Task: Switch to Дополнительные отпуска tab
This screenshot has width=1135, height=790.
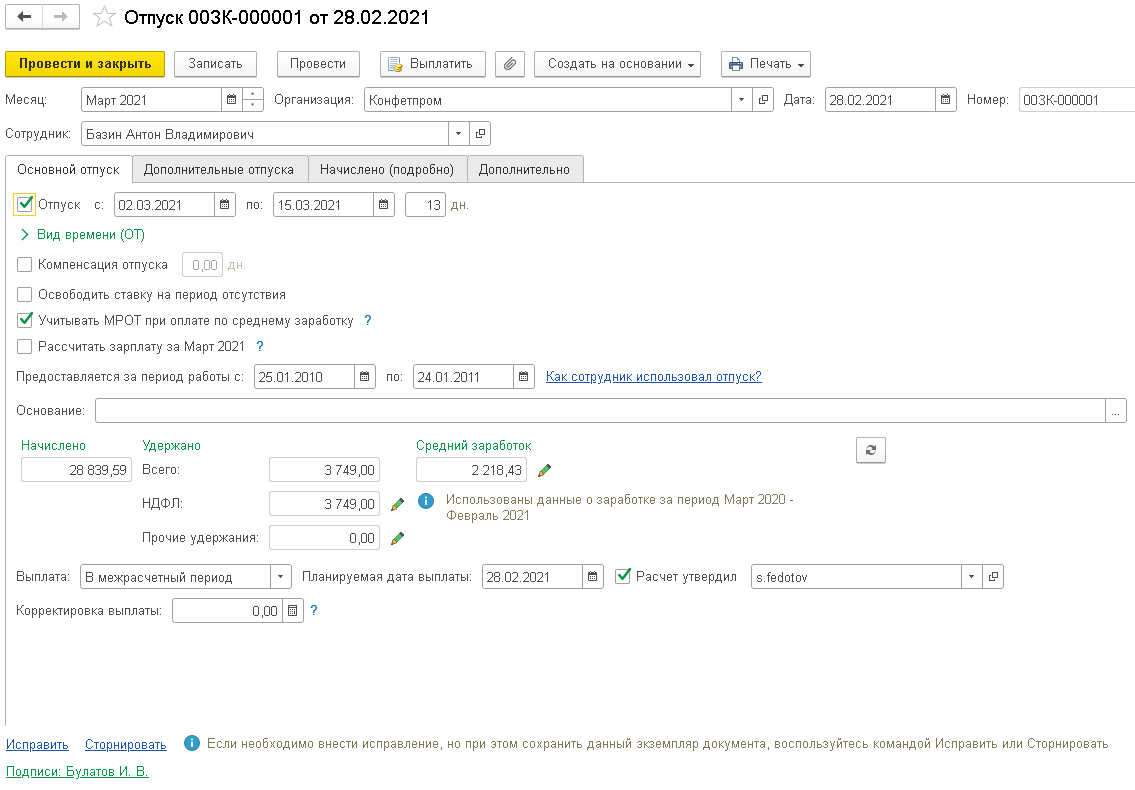Action: click(219, 169)
